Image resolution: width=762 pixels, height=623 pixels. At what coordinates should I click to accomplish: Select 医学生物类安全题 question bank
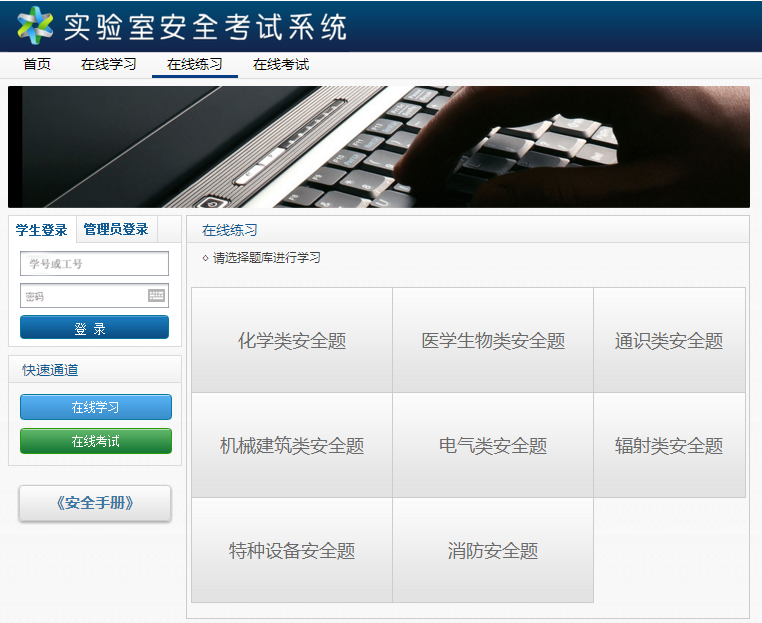click(493, 340)
